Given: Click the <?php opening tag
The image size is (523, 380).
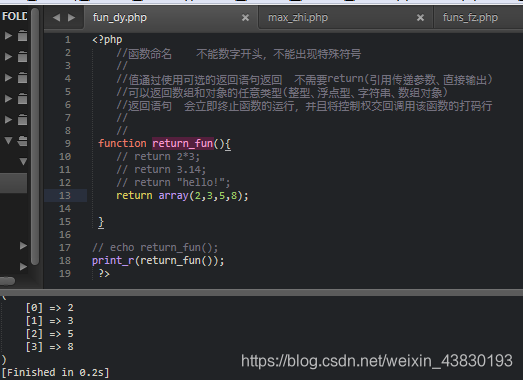Looking at the screenshot, I should click(107, 40).
